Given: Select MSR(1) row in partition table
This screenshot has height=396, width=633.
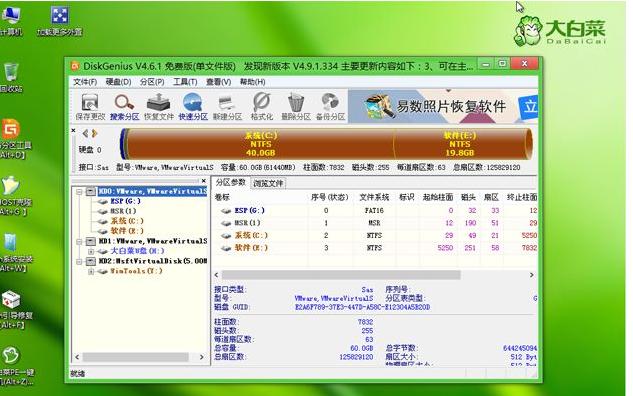Looking at the screenshot, I should click(x=375, y=223).
